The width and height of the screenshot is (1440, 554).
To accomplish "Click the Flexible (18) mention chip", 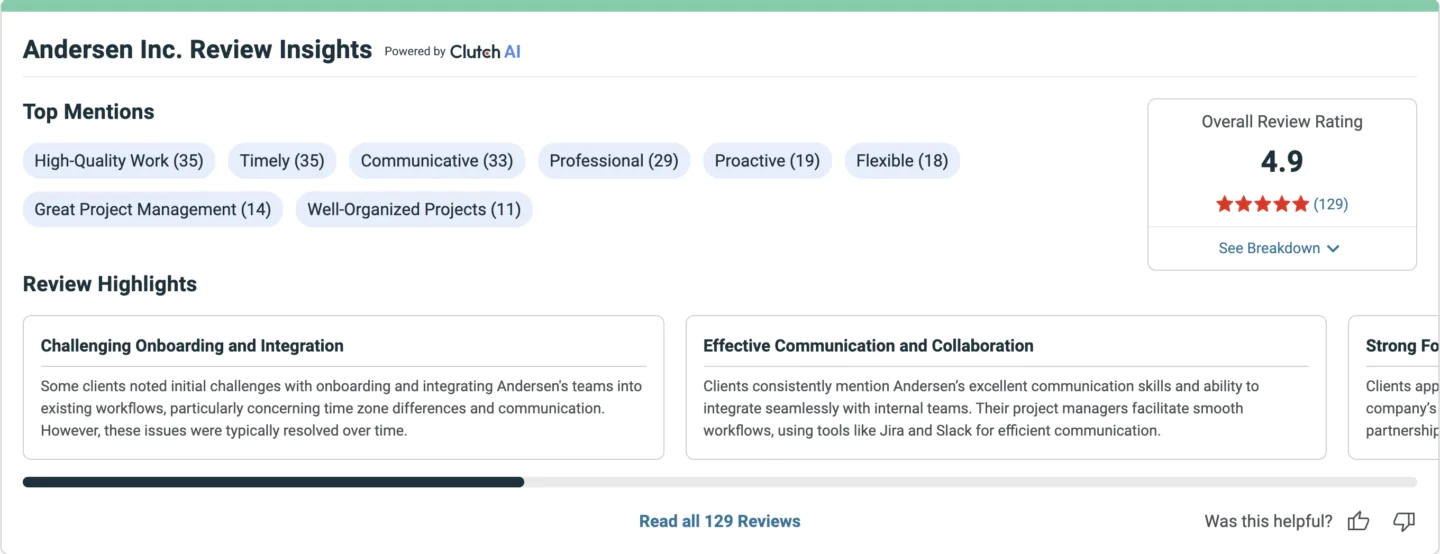I will 902,161.
